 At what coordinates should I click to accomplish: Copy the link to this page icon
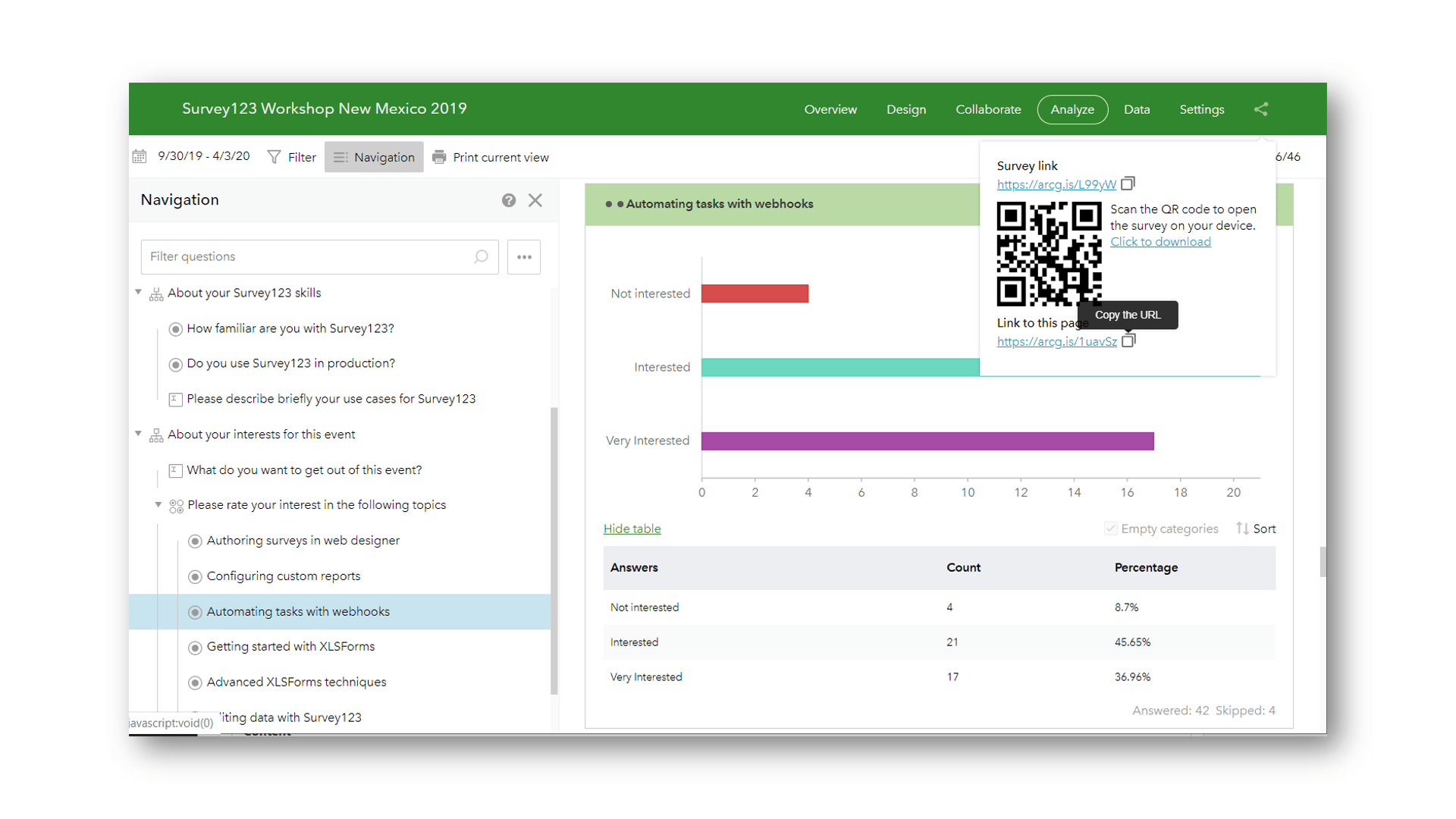pyautogui.click(x=1128, y=340)
